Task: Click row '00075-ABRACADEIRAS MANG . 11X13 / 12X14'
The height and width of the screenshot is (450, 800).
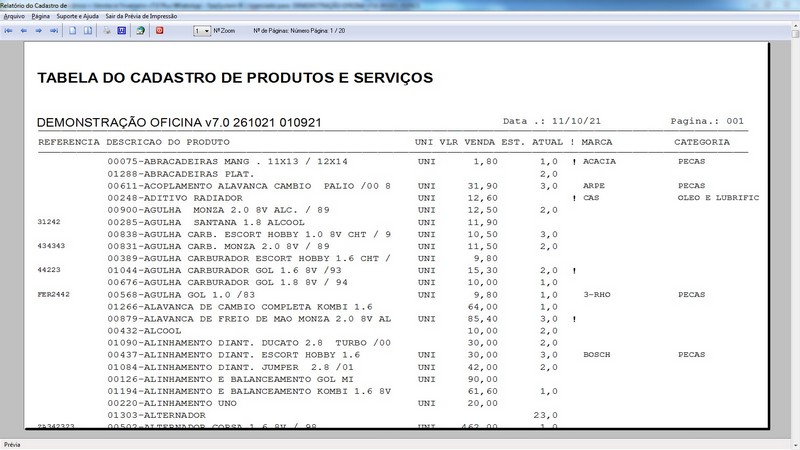Action: click(228, 161)
